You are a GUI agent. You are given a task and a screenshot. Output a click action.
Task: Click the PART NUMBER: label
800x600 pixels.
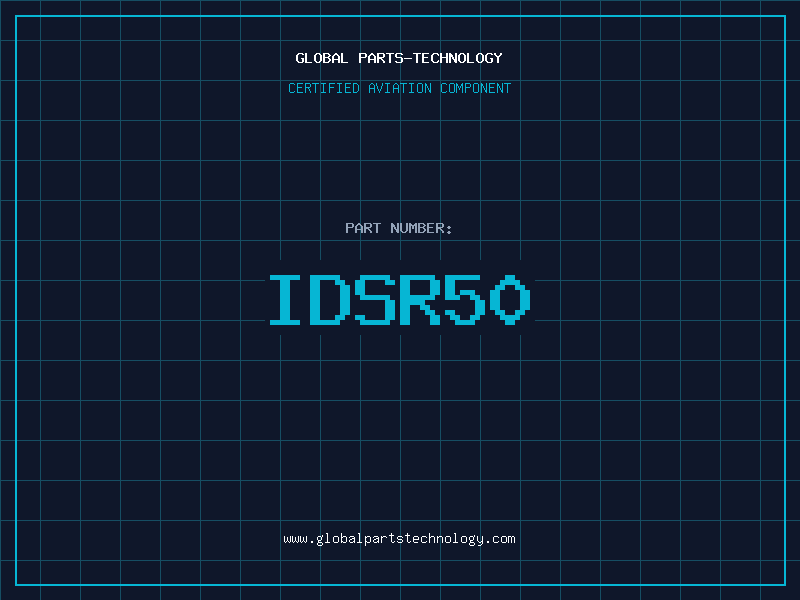click(x=399, y=229)
